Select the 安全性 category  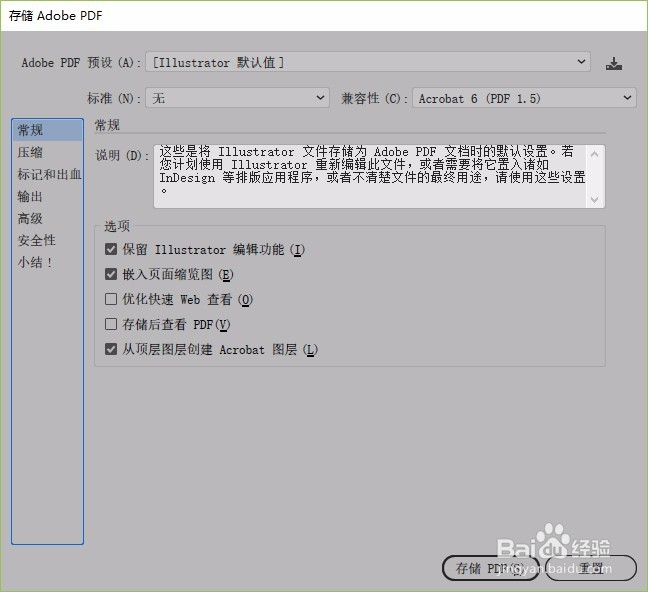48,240
